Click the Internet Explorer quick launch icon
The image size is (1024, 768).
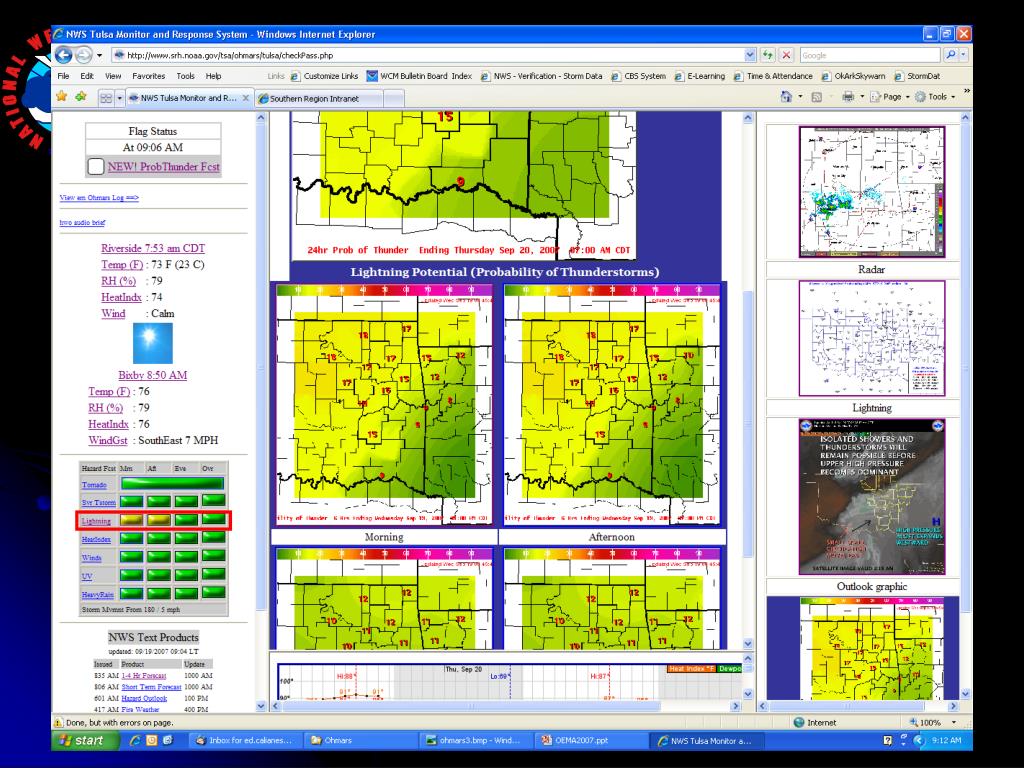pyautogui.click(x=135, y=741)
